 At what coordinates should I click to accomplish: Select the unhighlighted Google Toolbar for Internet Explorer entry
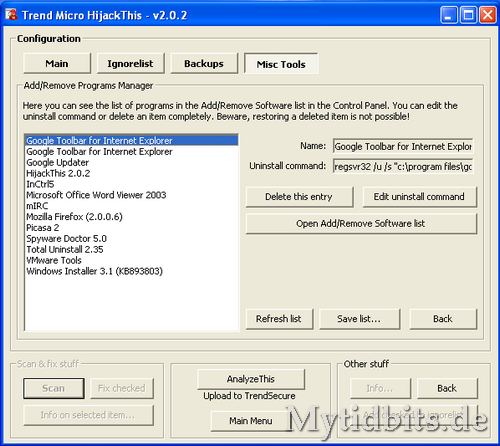[132, 152]
